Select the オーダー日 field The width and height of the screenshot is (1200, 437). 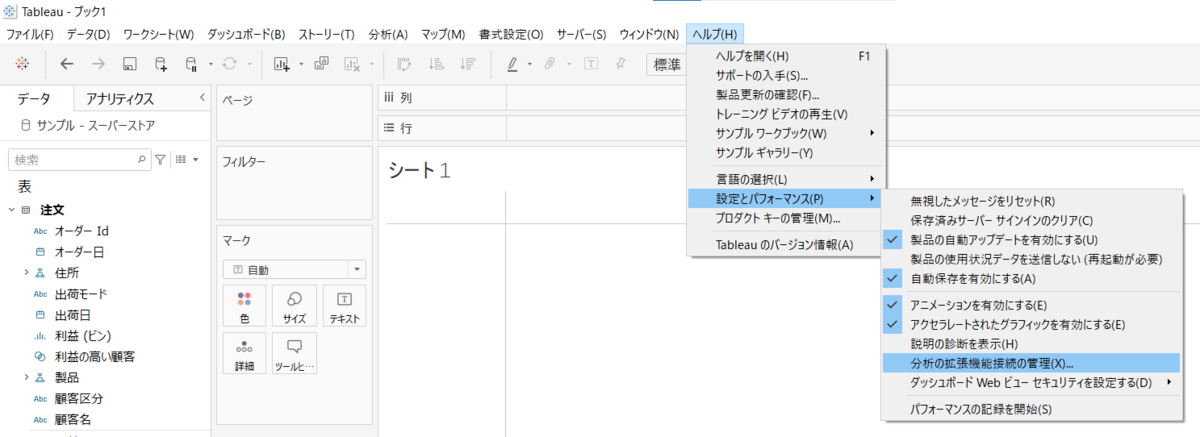[80, 251]
